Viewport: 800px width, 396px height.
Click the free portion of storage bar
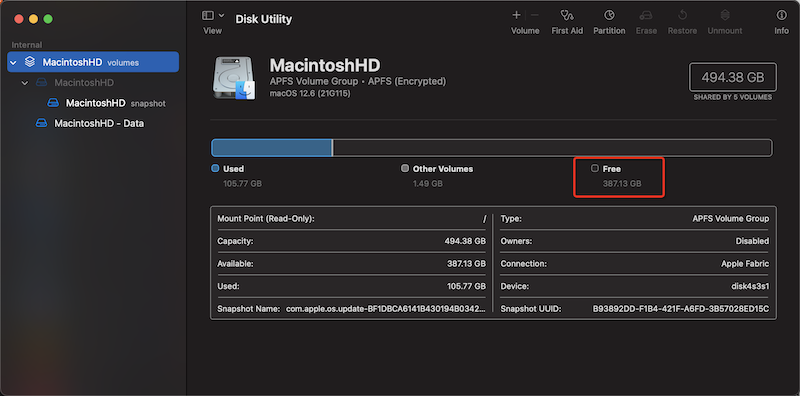point(552,148)
